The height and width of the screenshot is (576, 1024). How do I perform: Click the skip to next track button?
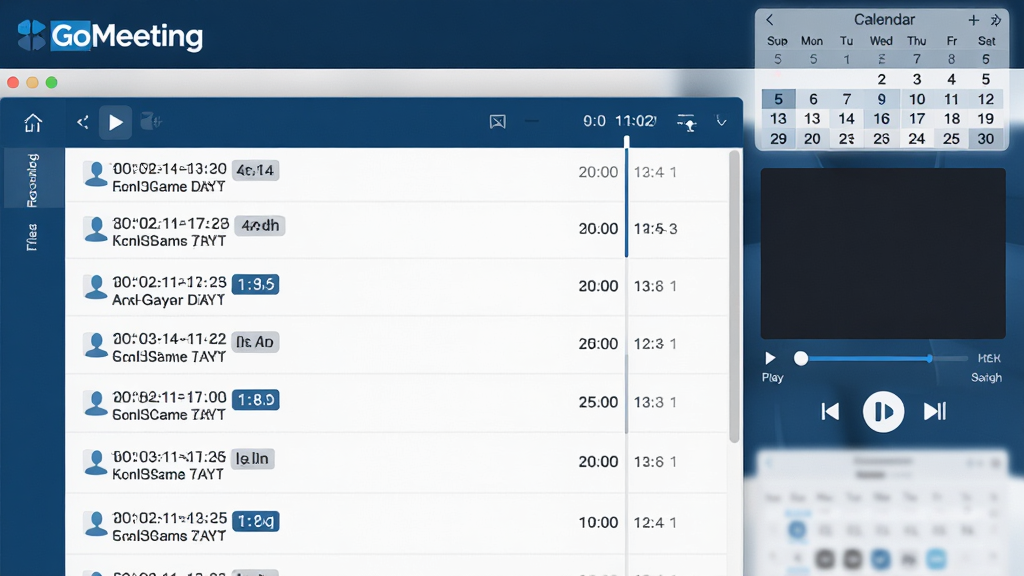[x=935, y=411]
